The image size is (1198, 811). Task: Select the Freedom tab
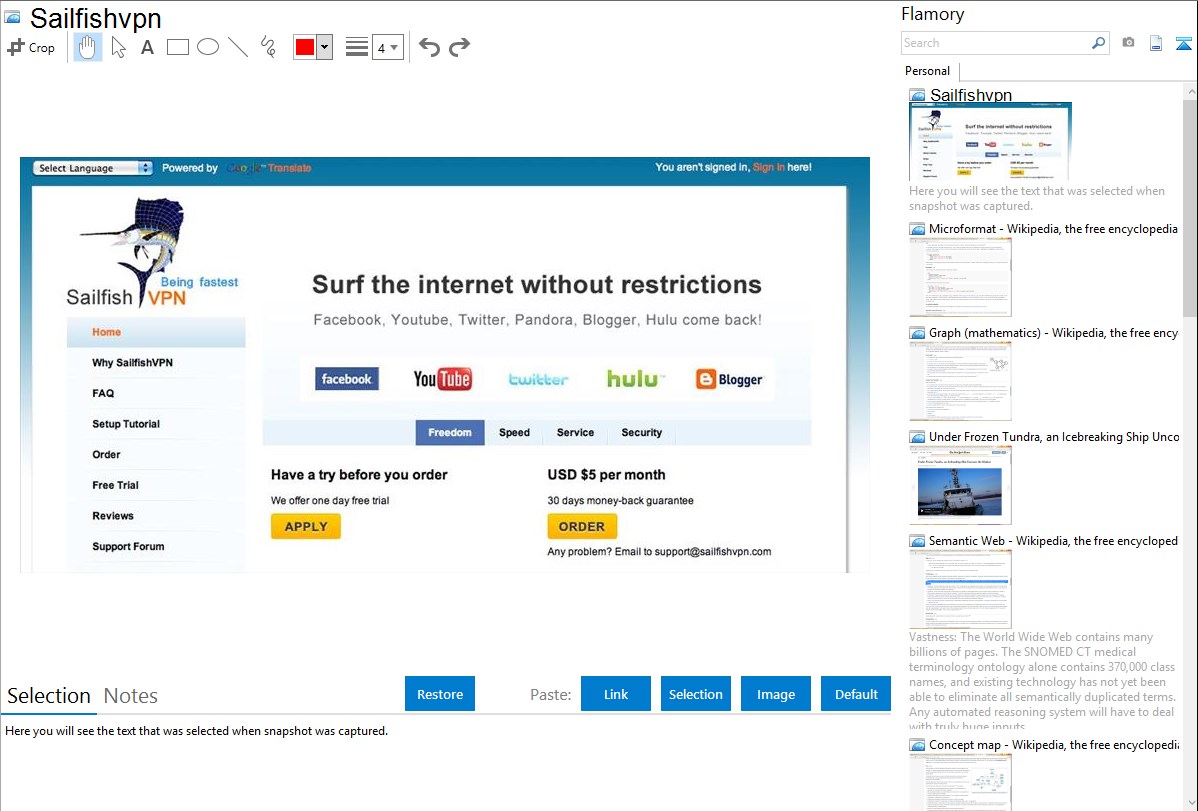click(450, 433)
